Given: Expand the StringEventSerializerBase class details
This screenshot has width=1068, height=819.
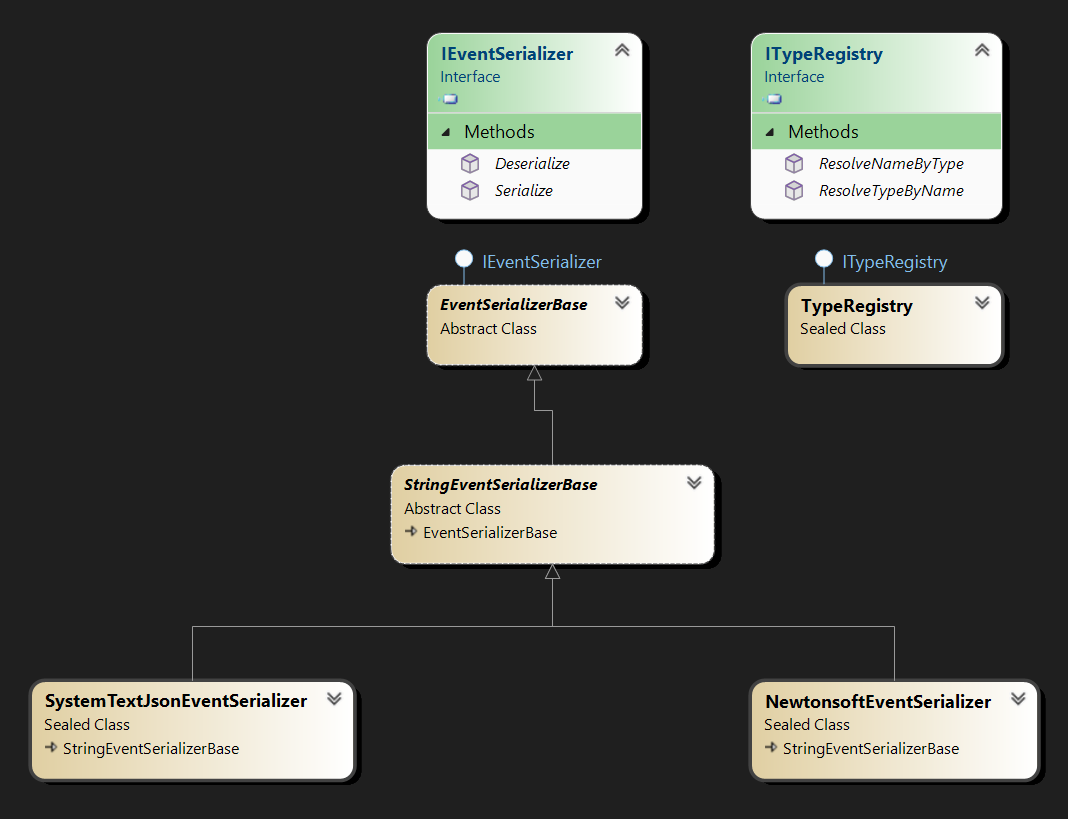Looking at the screenshot, I should click(694, 482).
